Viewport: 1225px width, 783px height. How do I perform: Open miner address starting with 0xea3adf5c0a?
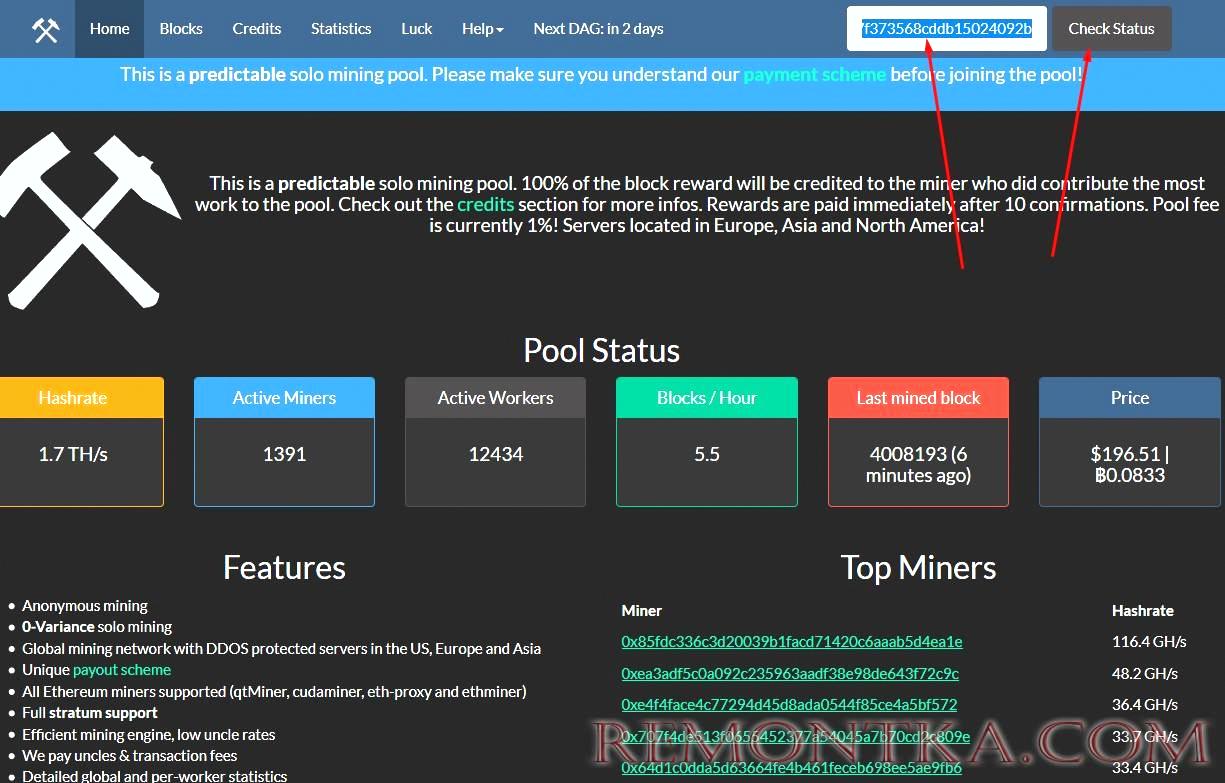789,674
